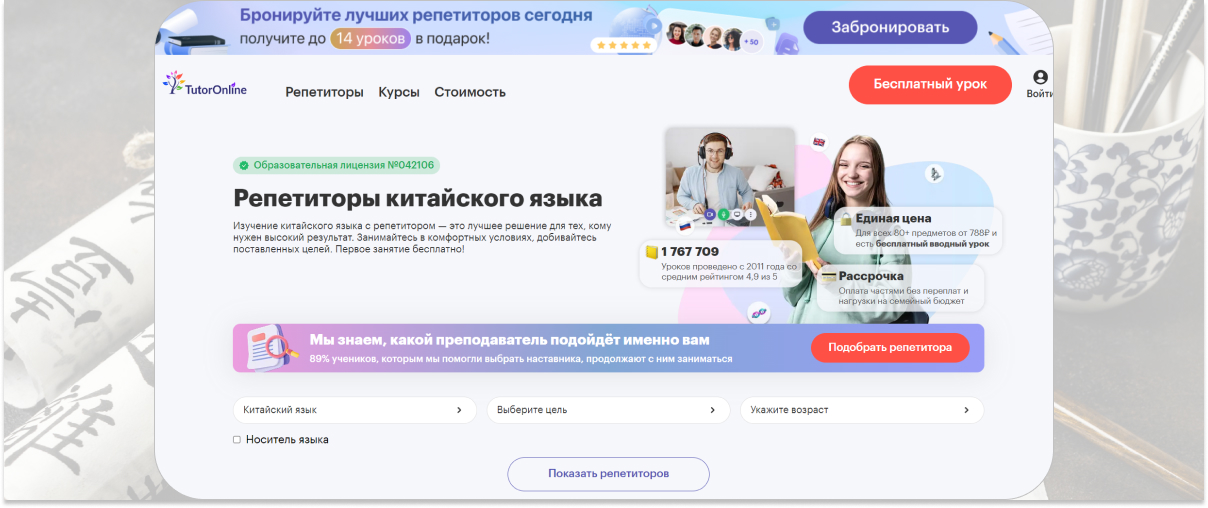Click the microscope icon near the student
Screen dimensions: 1208x508
(x=936, y=174)
